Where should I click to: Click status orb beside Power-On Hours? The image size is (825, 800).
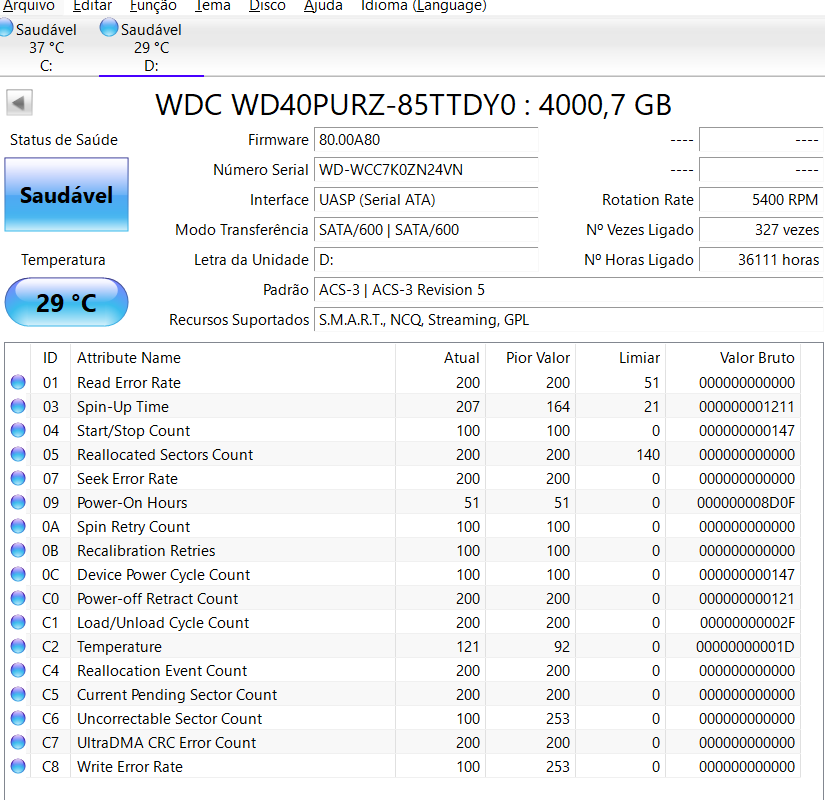18,503
